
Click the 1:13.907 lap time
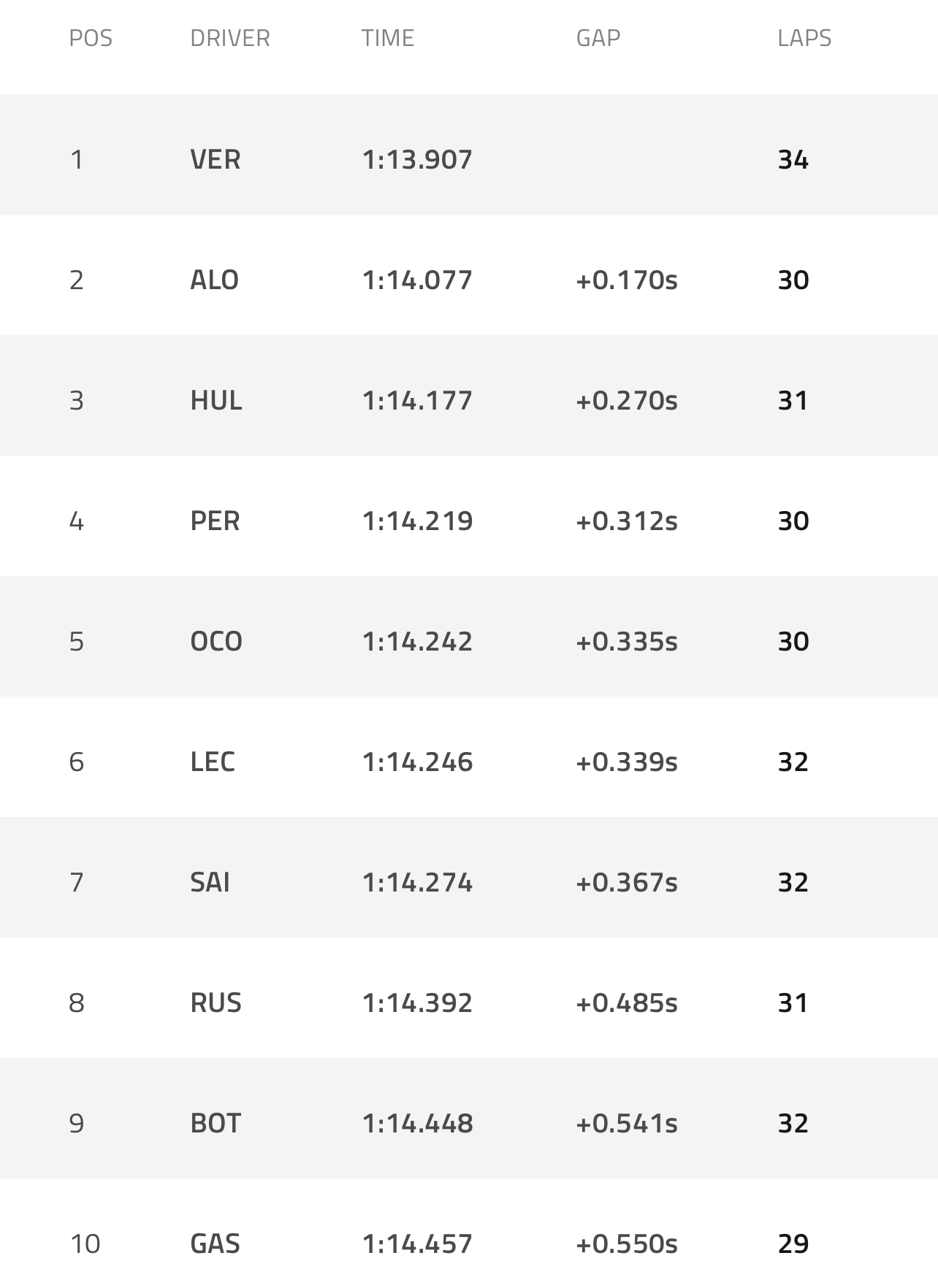417,159
